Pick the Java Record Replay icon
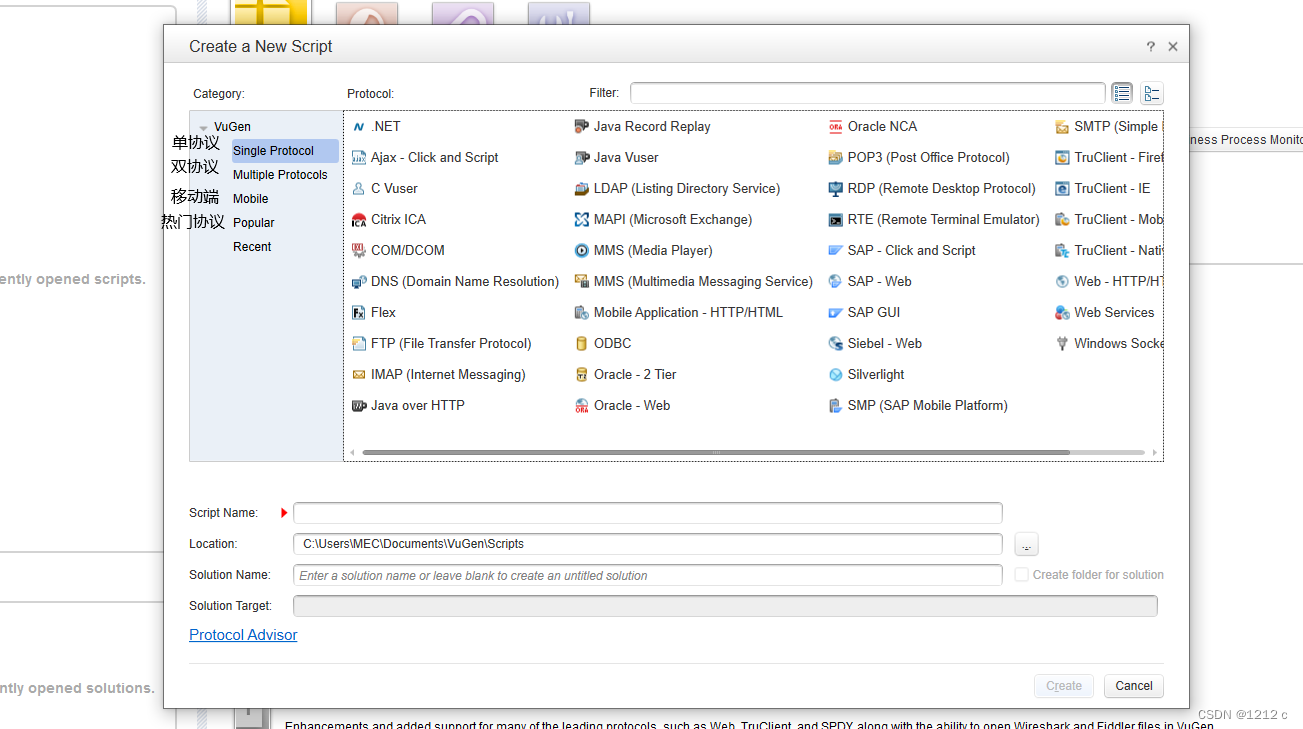 582,127
